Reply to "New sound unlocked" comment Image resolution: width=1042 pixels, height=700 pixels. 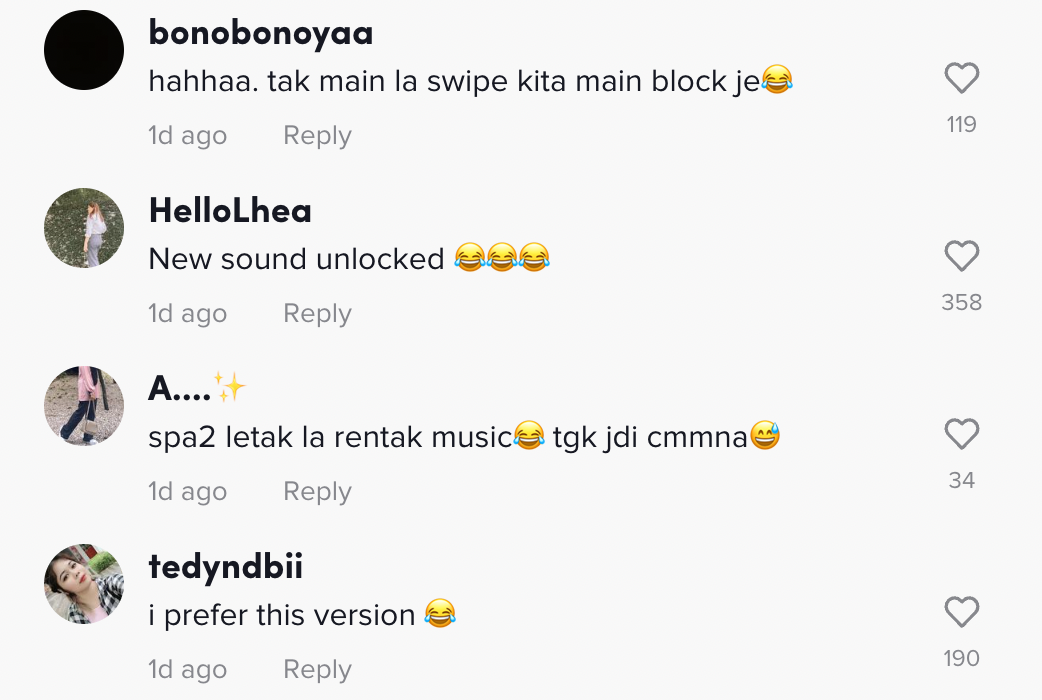pos(317,314)
